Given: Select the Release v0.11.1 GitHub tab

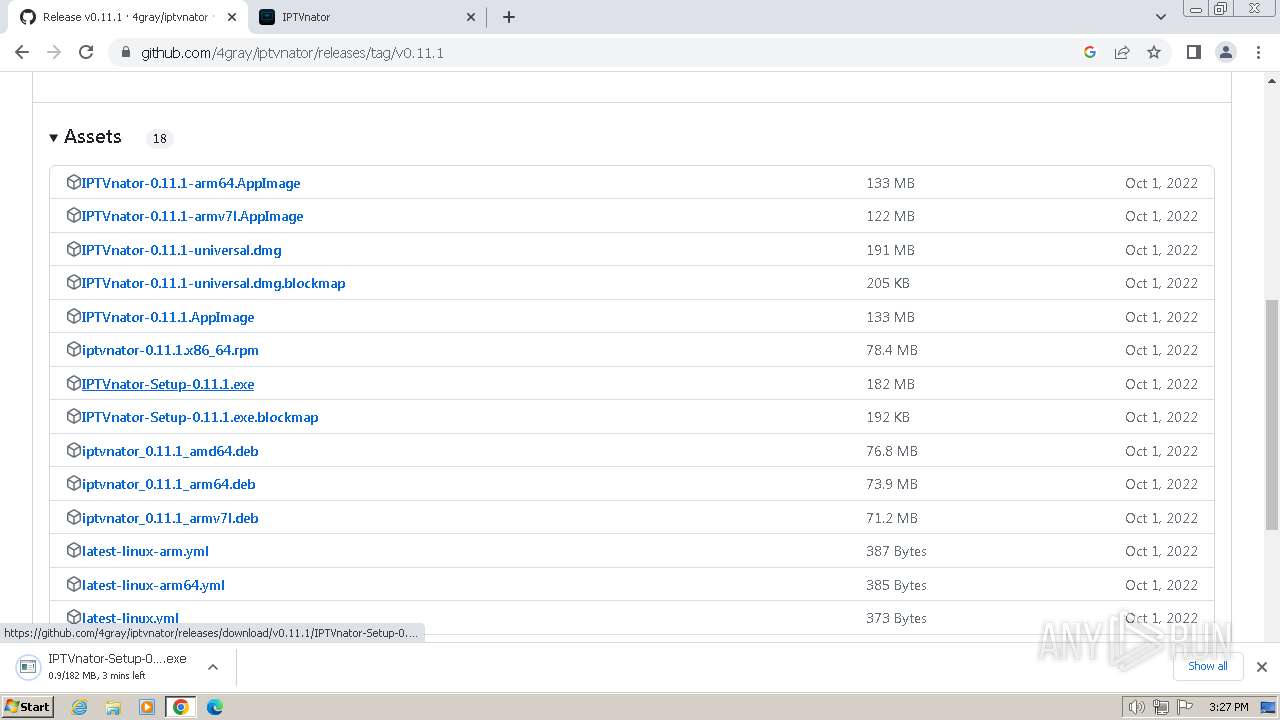Looking at the screenshot, I should click(x=127, y=17).
